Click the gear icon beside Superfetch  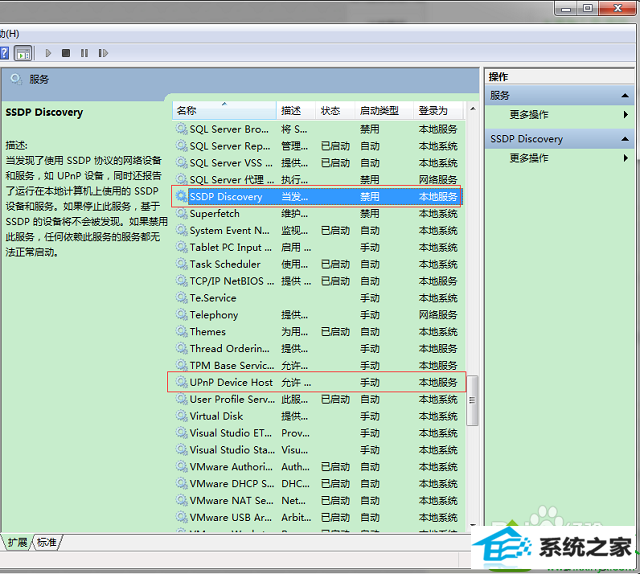(x=181, y=214)
